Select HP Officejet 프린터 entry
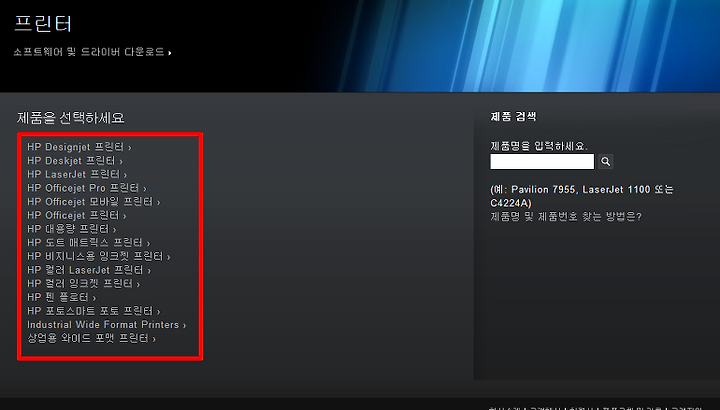Screen dimensions: 720x410 [x=77, y=215]
